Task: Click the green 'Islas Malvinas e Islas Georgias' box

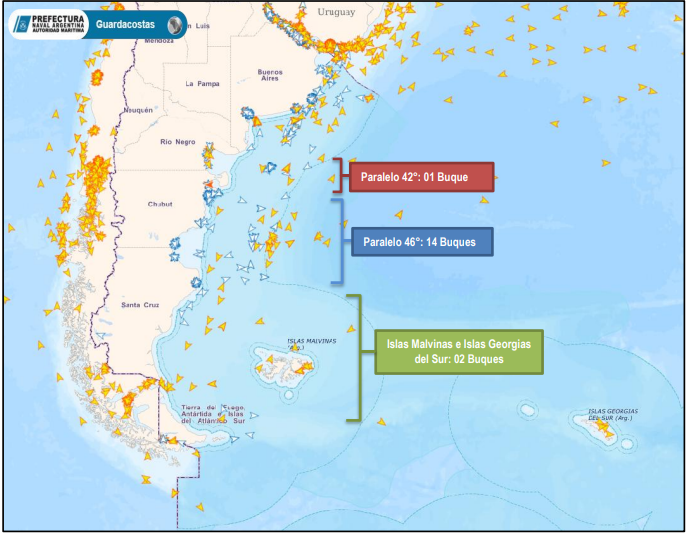Action: (459, 352)
